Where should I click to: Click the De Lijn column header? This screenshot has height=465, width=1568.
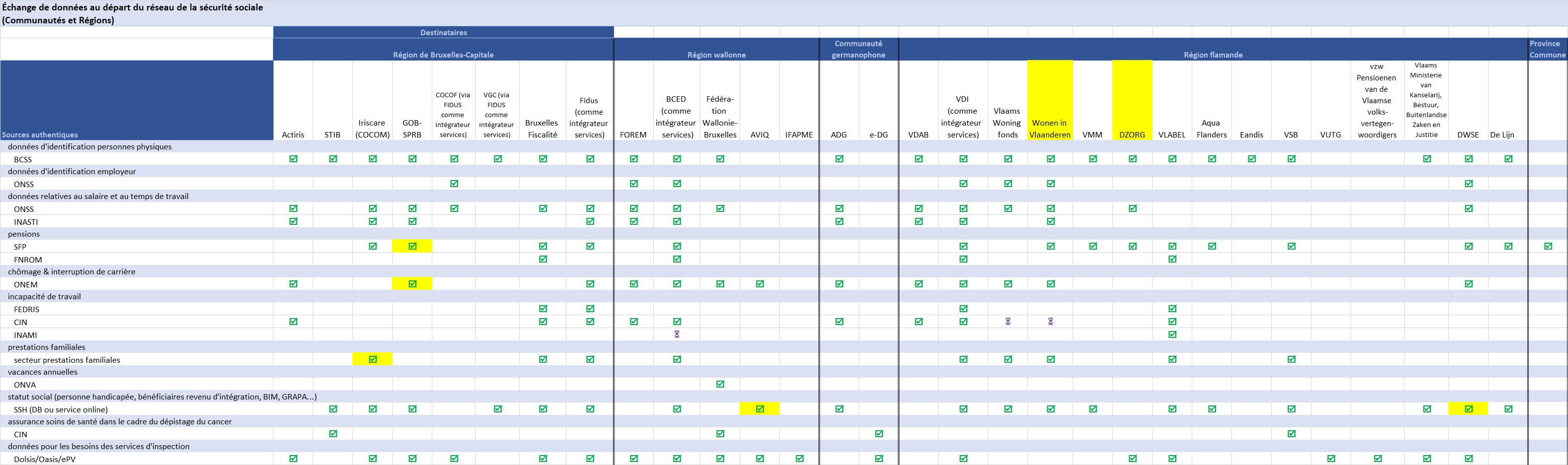[x=1501, y=134]
